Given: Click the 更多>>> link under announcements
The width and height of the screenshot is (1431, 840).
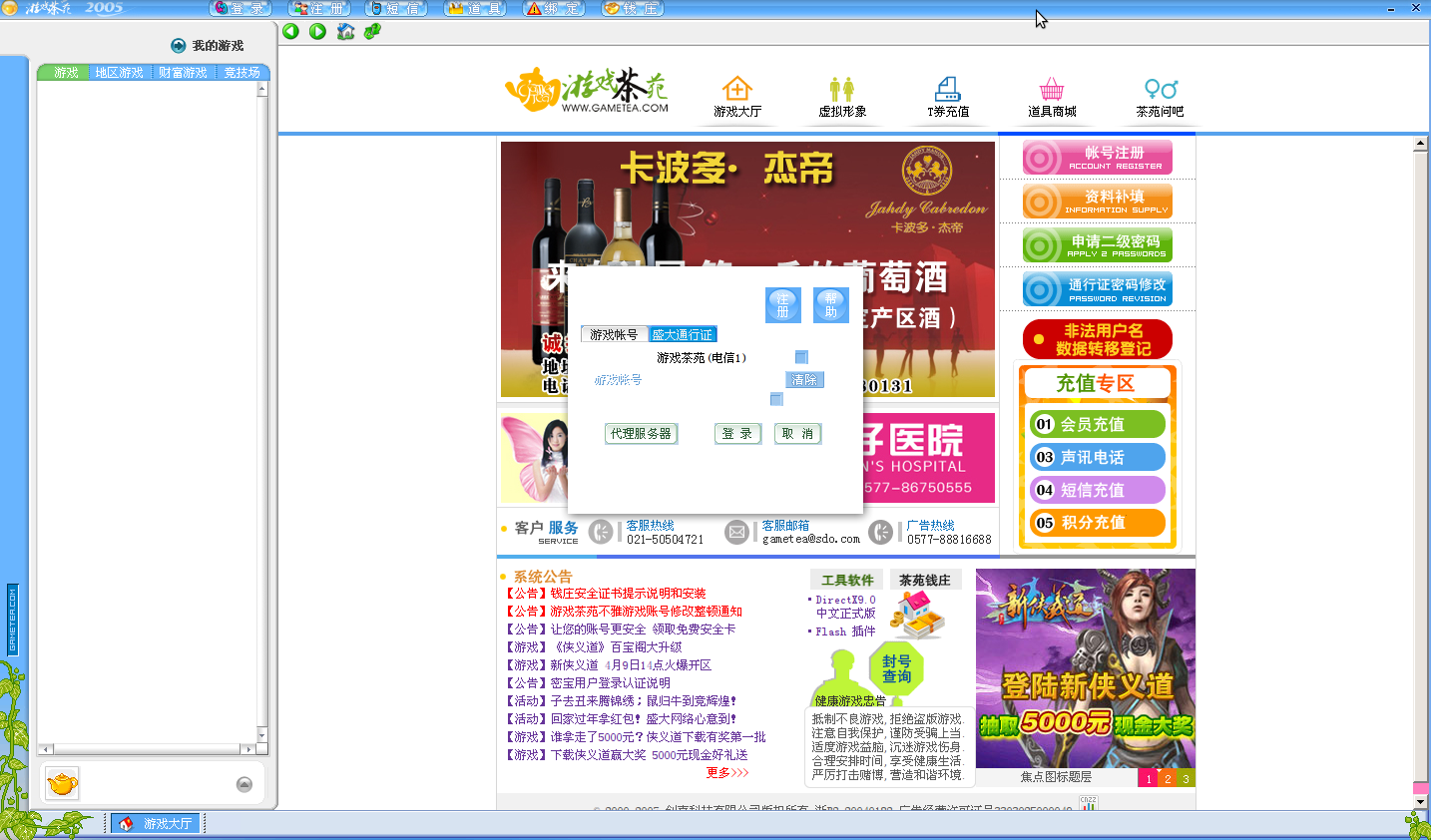Looking at the screenshot, I should pos(726,773).
